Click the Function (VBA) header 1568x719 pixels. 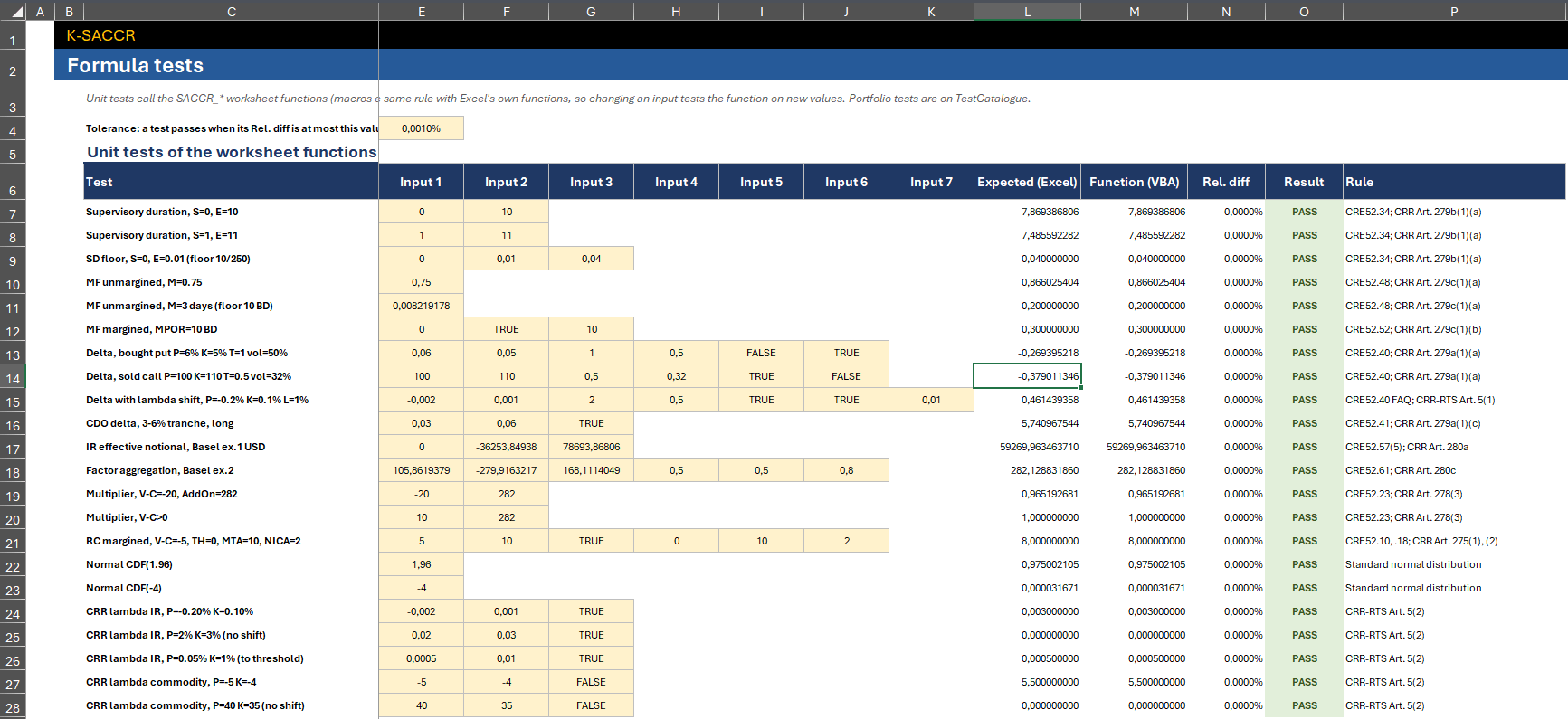coord(1134,182)
